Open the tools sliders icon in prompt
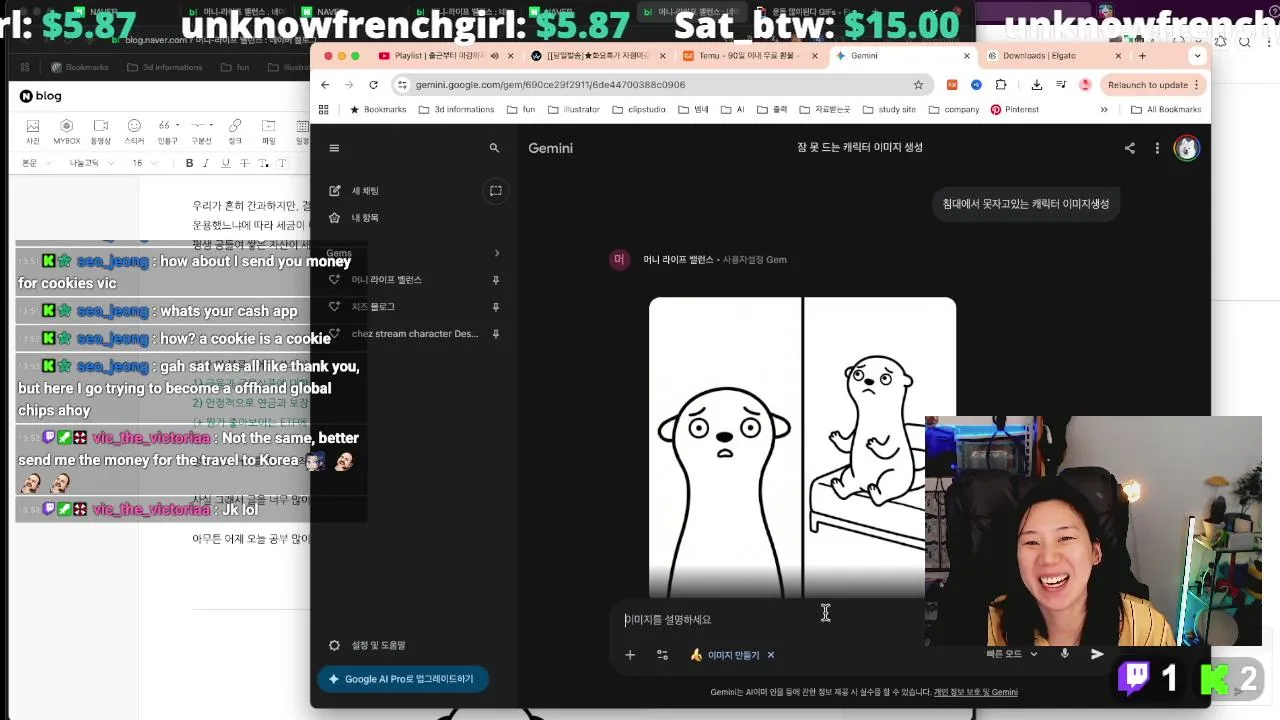This screenshot has height=720, width=1280. [662, 655]
